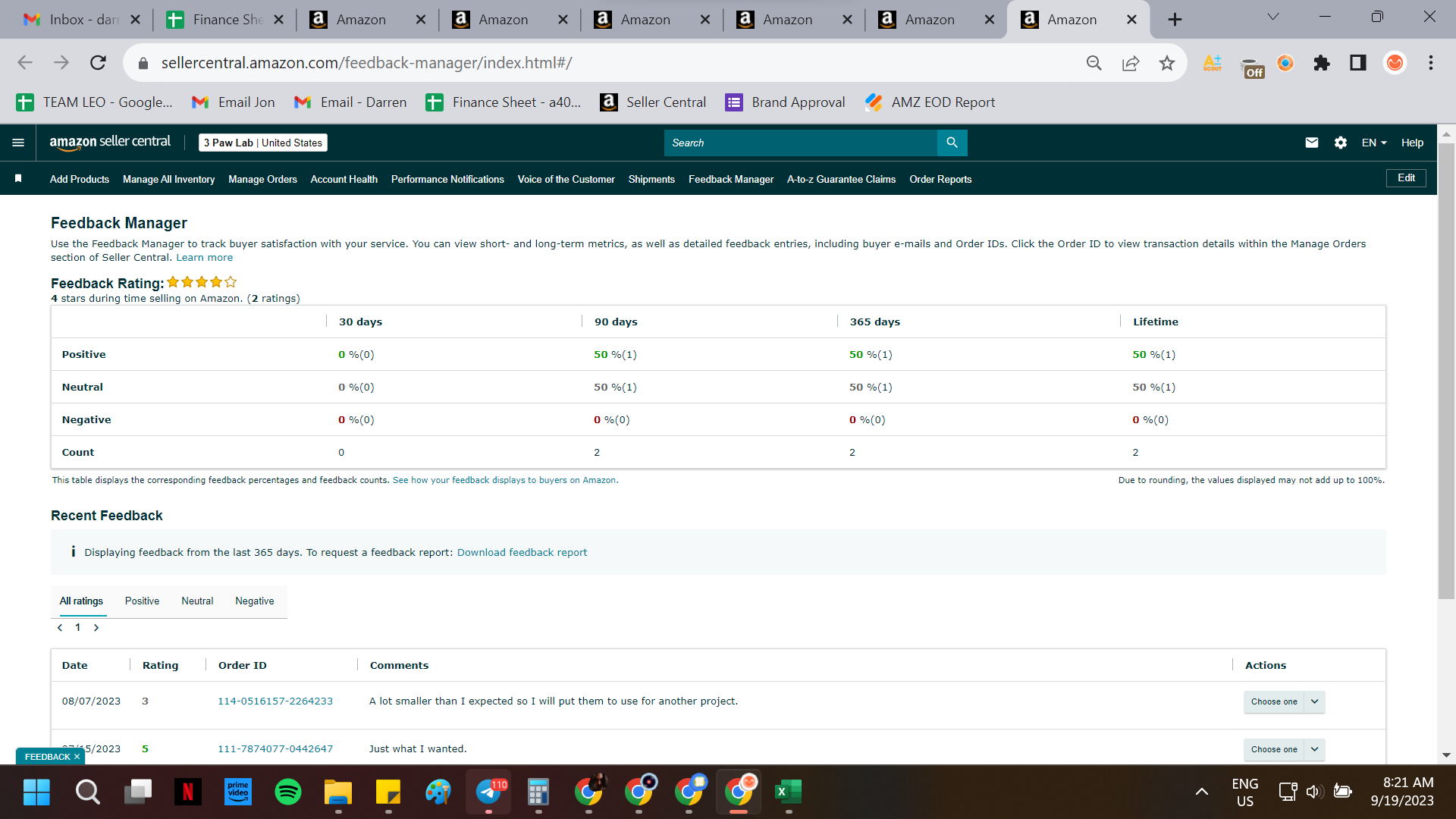The image size is (1456, 819).
Task: Open the TEAM LEO Google bookmark
Action: tap(95, 102)
